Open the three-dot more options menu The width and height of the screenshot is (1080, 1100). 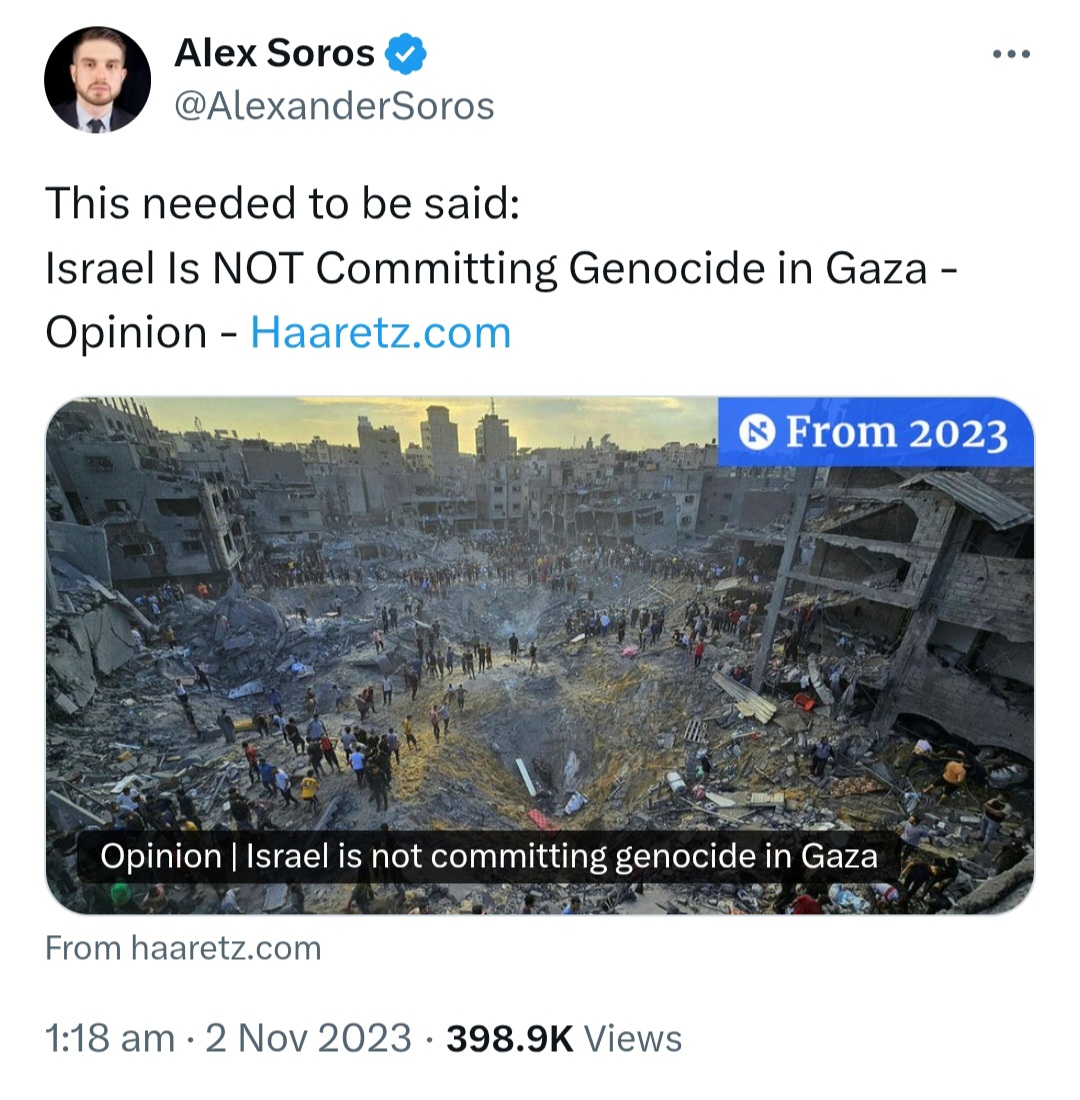(x=1011, y=54)
